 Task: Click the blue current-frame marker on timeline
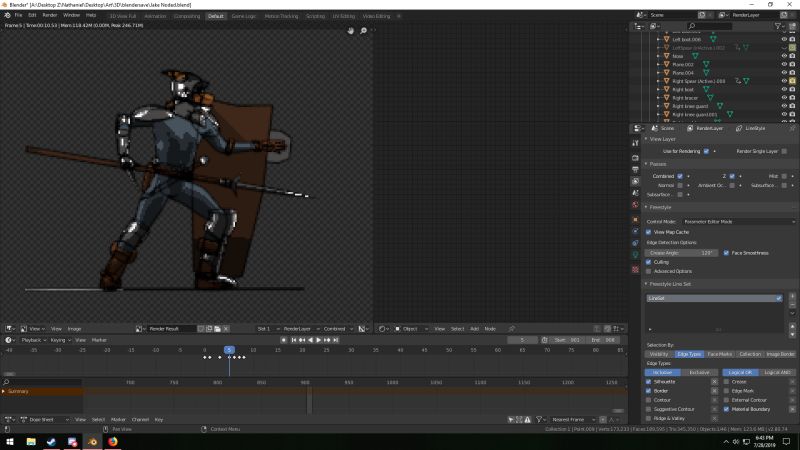[x=229, y=349]
